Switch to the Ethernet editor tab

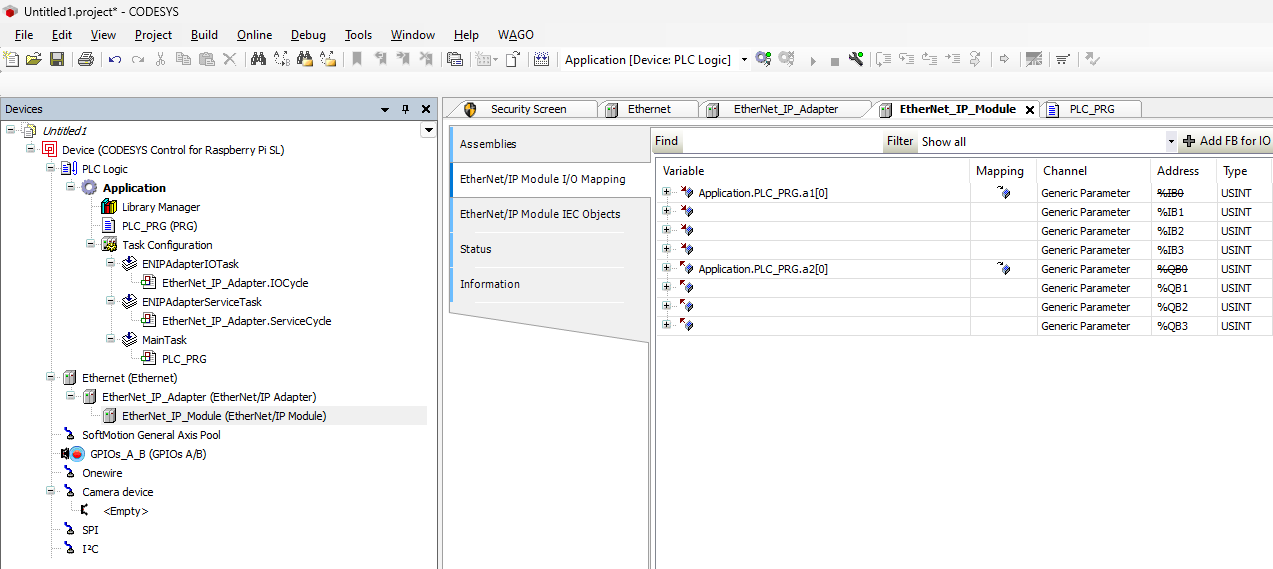pos(648,109)
